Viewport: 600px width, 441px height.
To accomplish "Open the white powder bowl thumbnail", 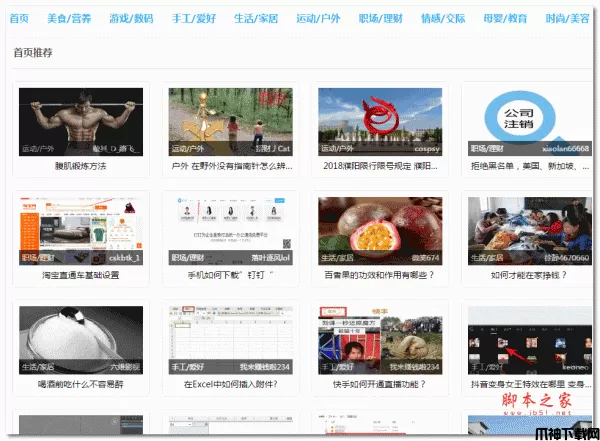I will (81, 340).
